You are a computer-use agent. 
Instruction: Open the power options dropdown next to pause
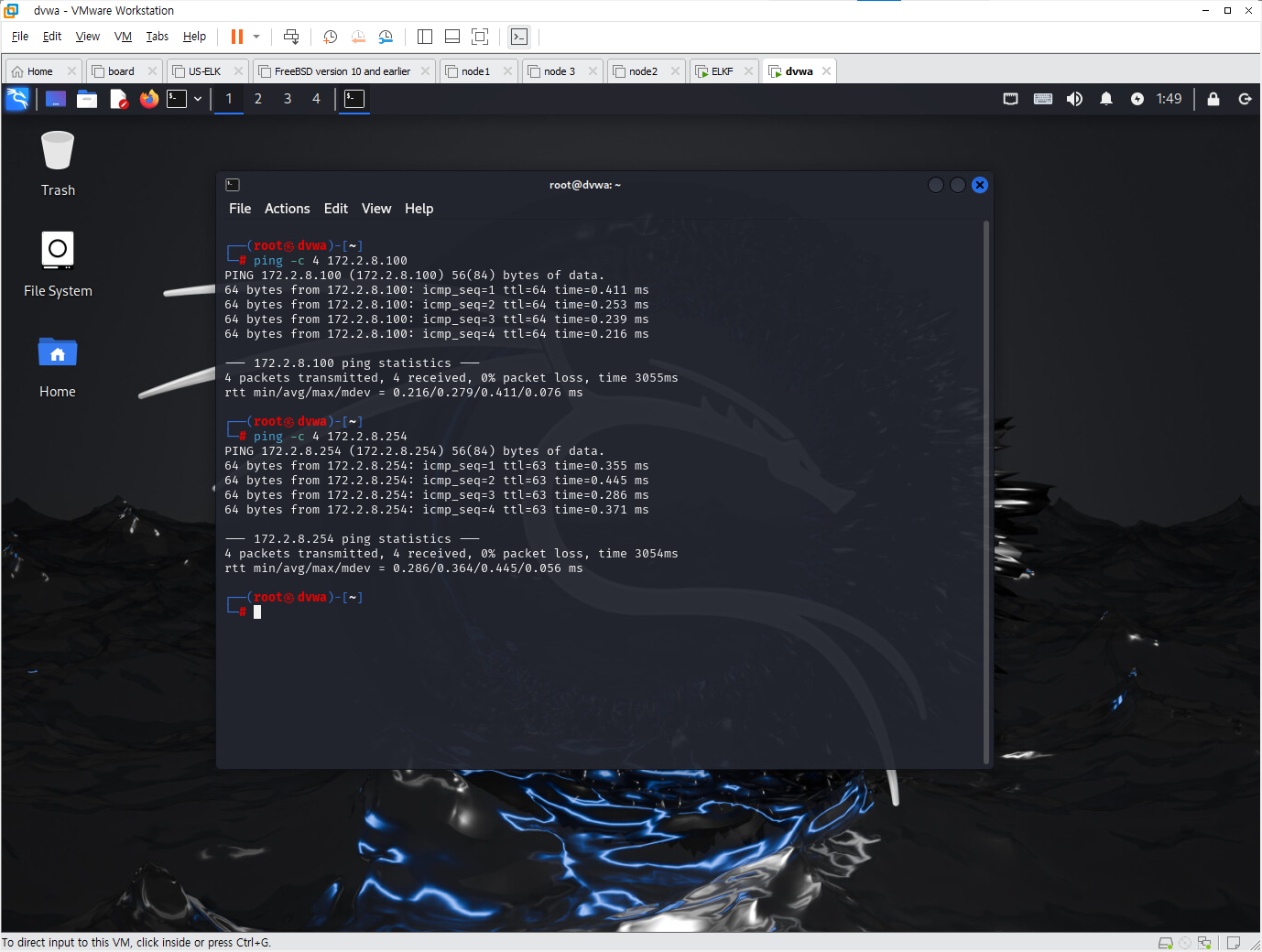256,37
